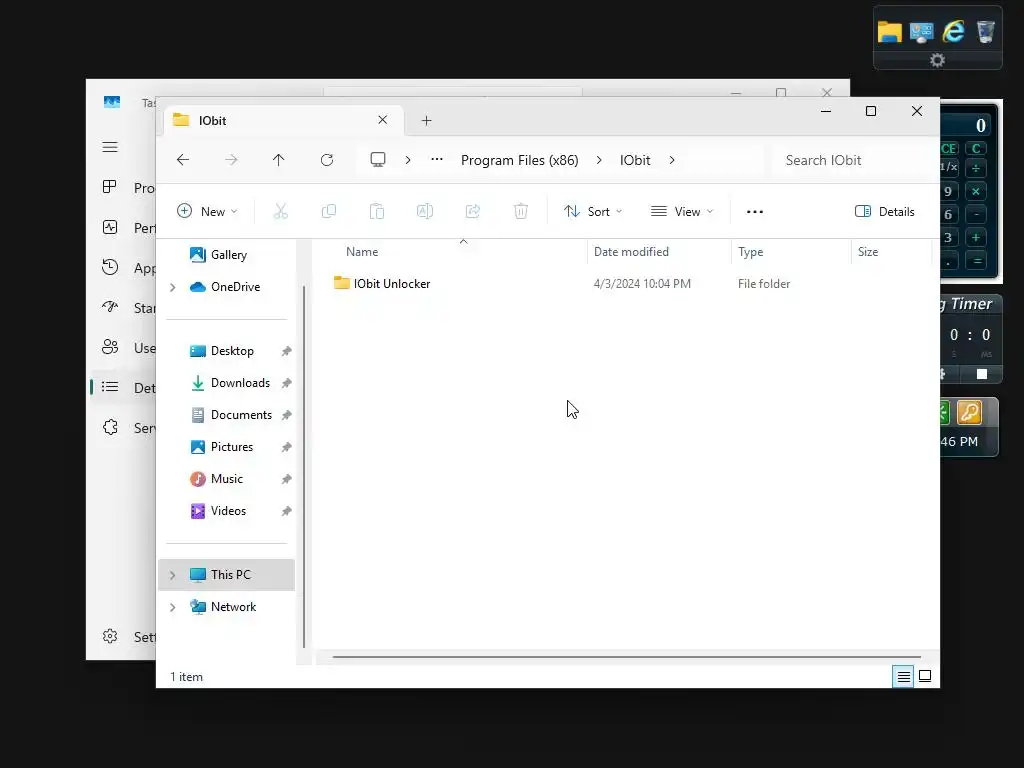Screen dimensions: 1024x768
Task: Open Task Manager hamburger menu
Action: click(110, 147)
